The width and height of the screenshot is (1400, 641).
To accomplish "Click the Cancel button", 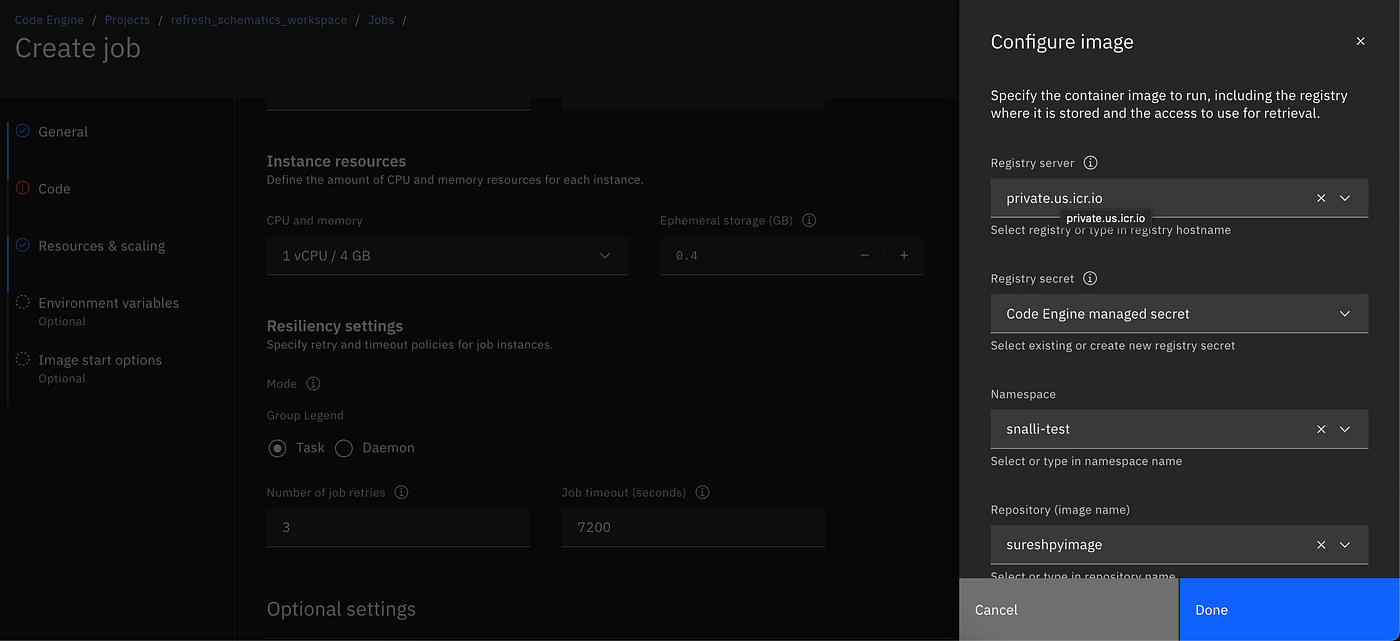I will click(x=1069, y=610).
